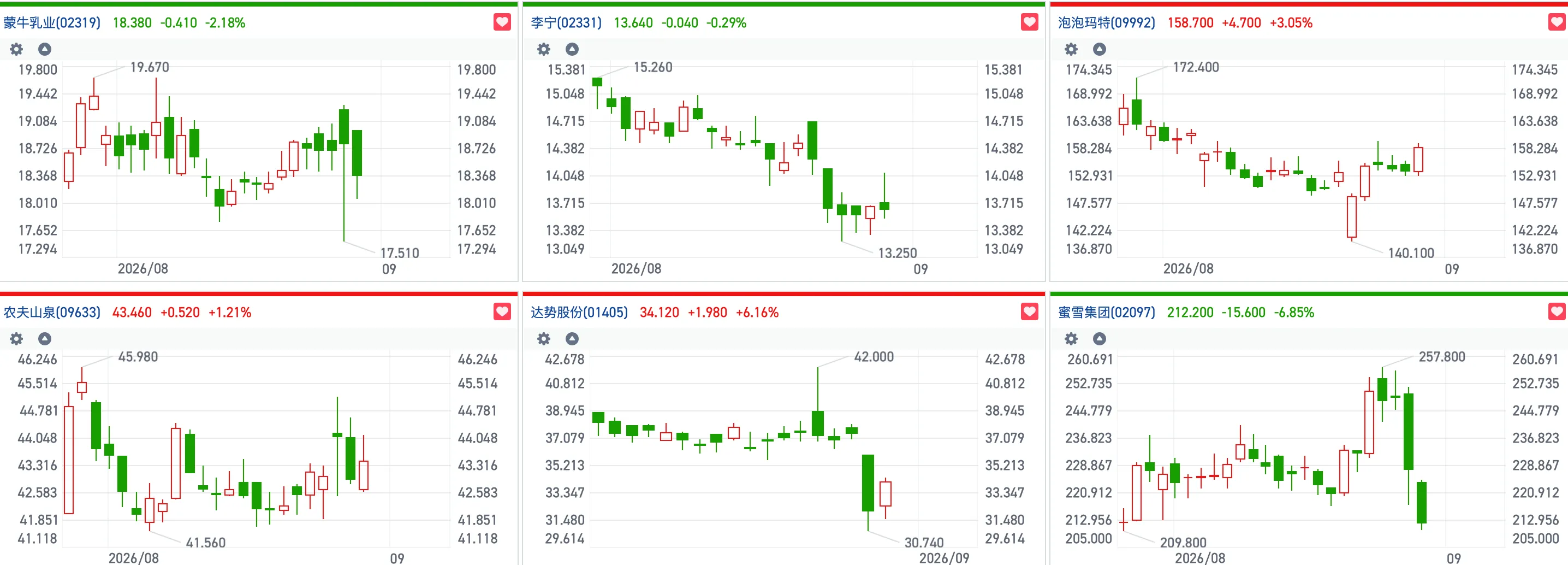Screen dimensions: 1568x565
Task: Toggle favorite heart for 泡泡玛特(09992)
Action: point(1557,22)
